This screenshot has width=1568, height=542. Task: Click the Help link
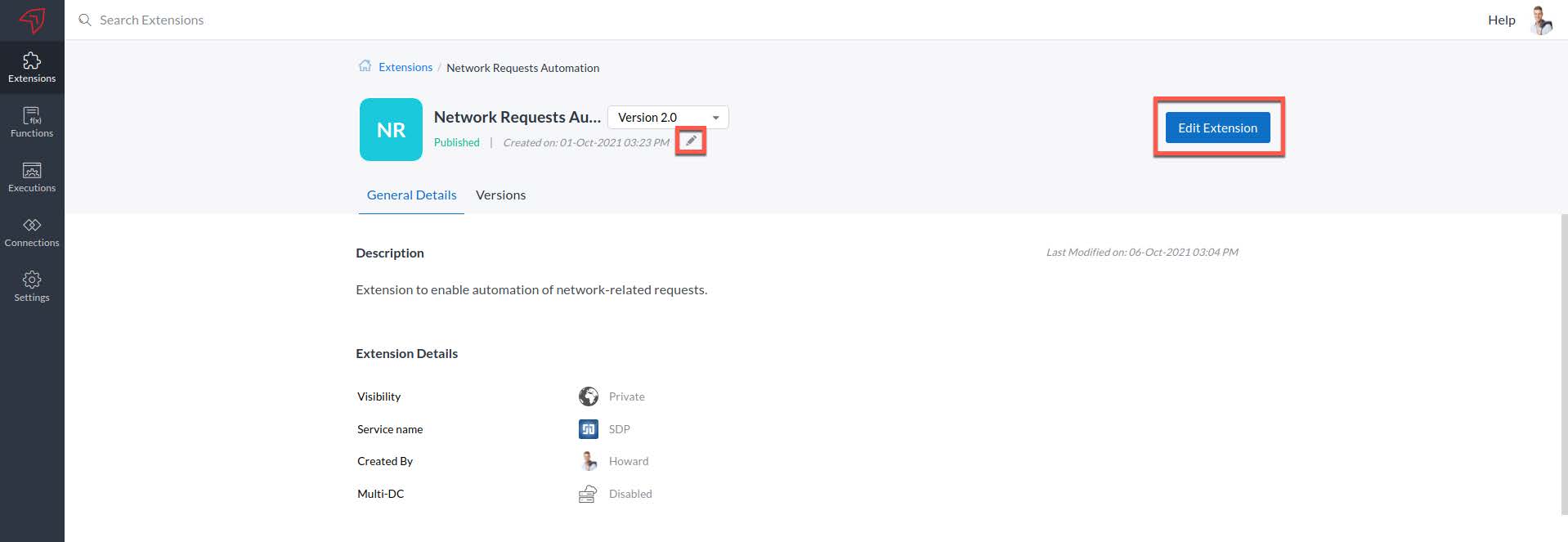pos(1501,20)
